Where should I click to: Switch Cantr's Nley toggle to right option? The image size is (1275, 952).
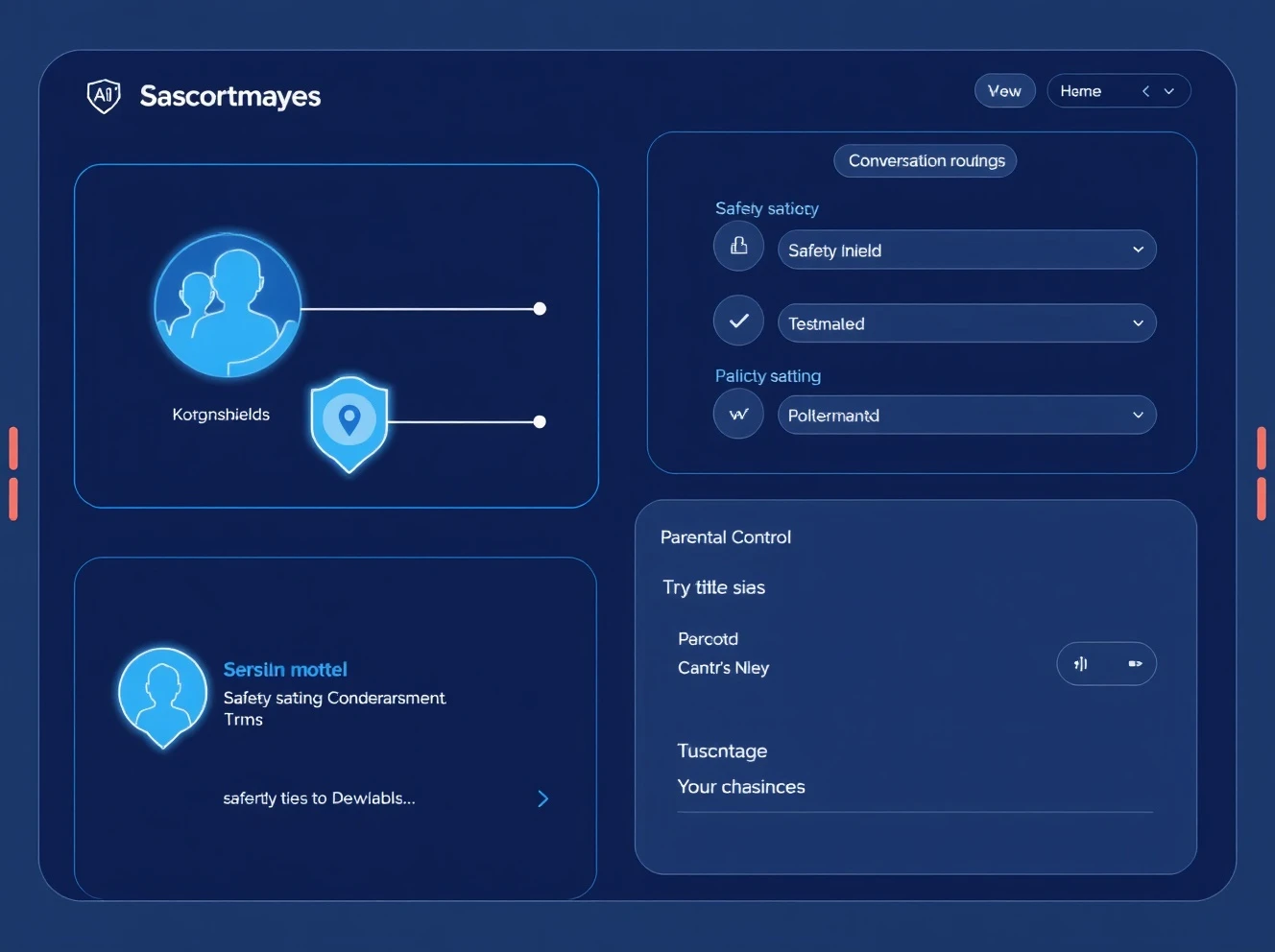pos(1135,664)
